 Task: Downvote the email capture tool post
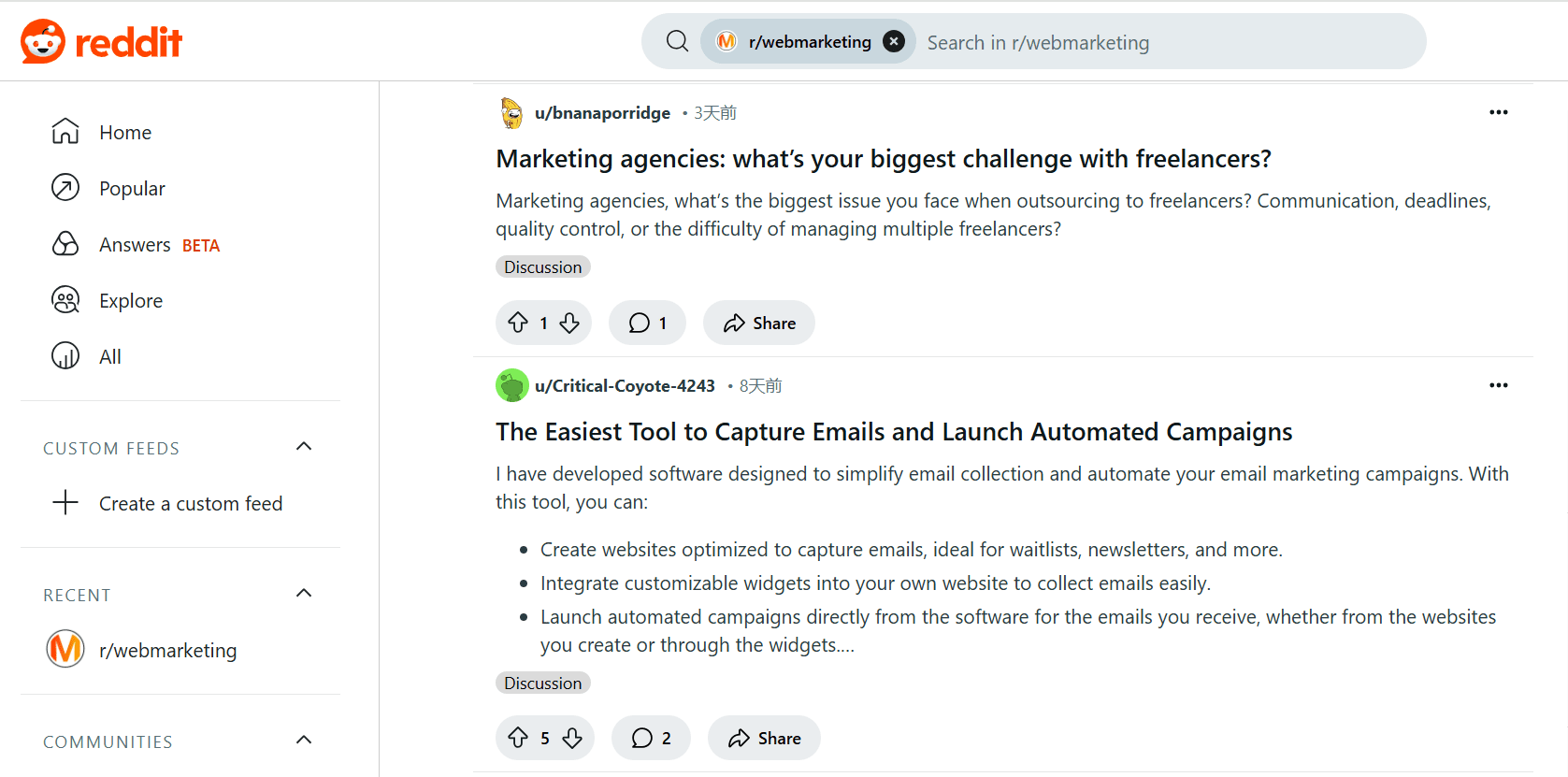pos(572,739)
